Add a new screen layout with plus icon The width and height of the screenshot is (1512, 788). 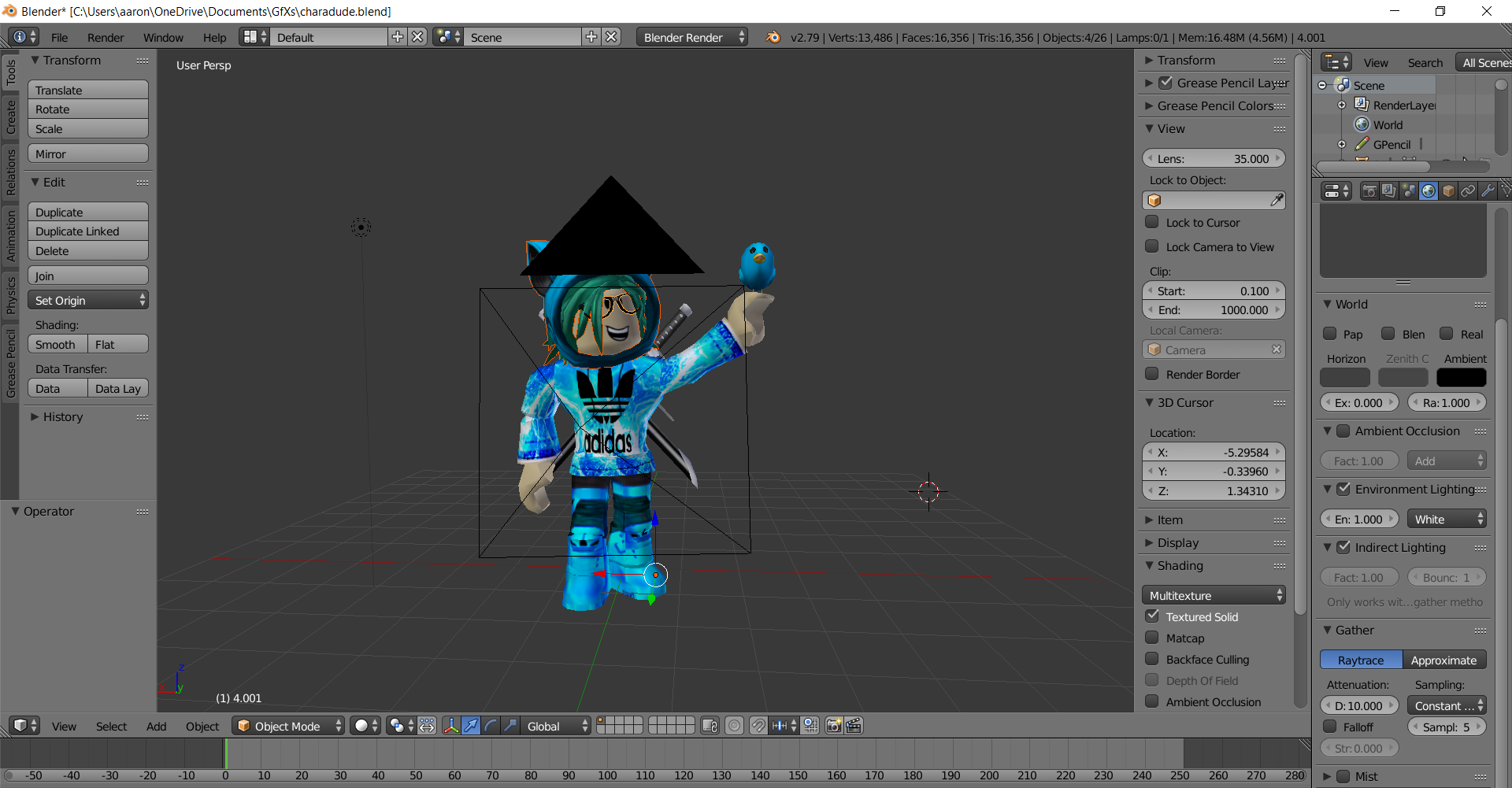[x=398, y=37]
